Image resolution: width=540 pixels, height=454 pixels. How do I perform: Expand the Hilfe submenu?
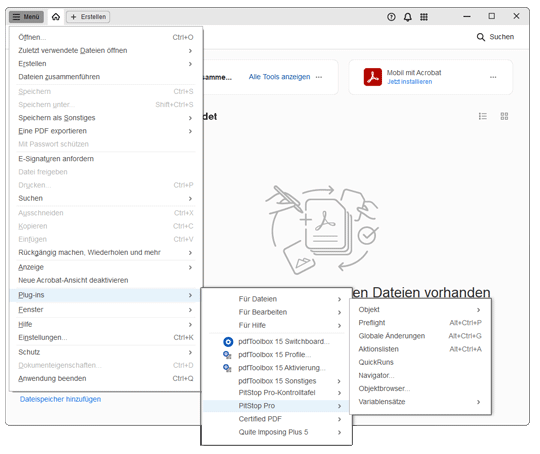[x=105, y=324]
